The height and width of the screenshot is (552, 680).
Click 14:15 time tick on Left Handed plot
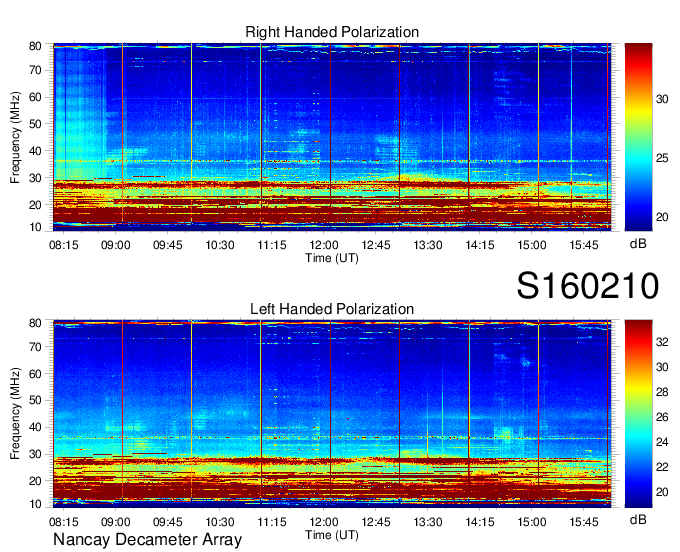tap(480, 522)
